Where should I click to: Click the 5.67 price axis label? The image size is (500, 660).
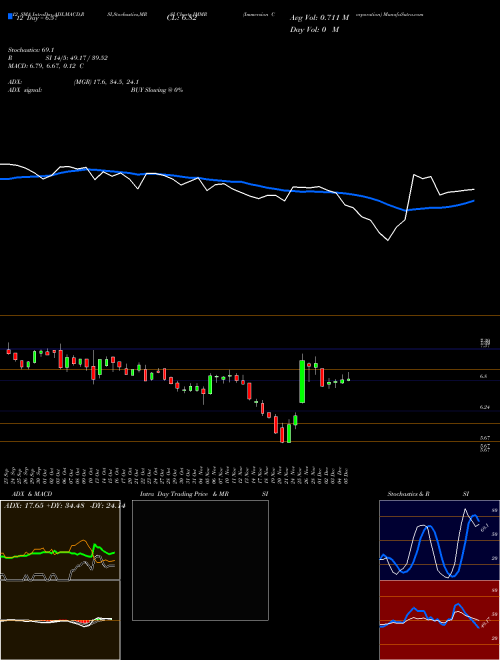click(x=485, y=439)
